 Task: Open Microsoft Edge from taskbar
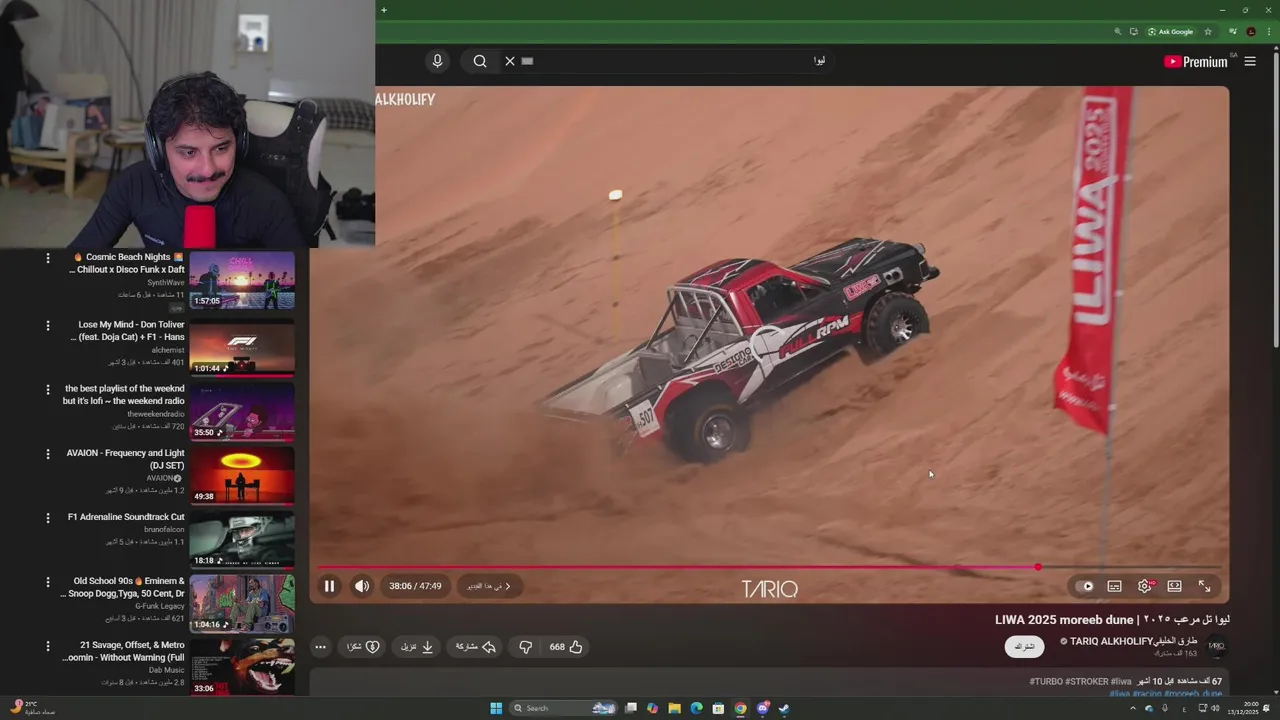696,708
